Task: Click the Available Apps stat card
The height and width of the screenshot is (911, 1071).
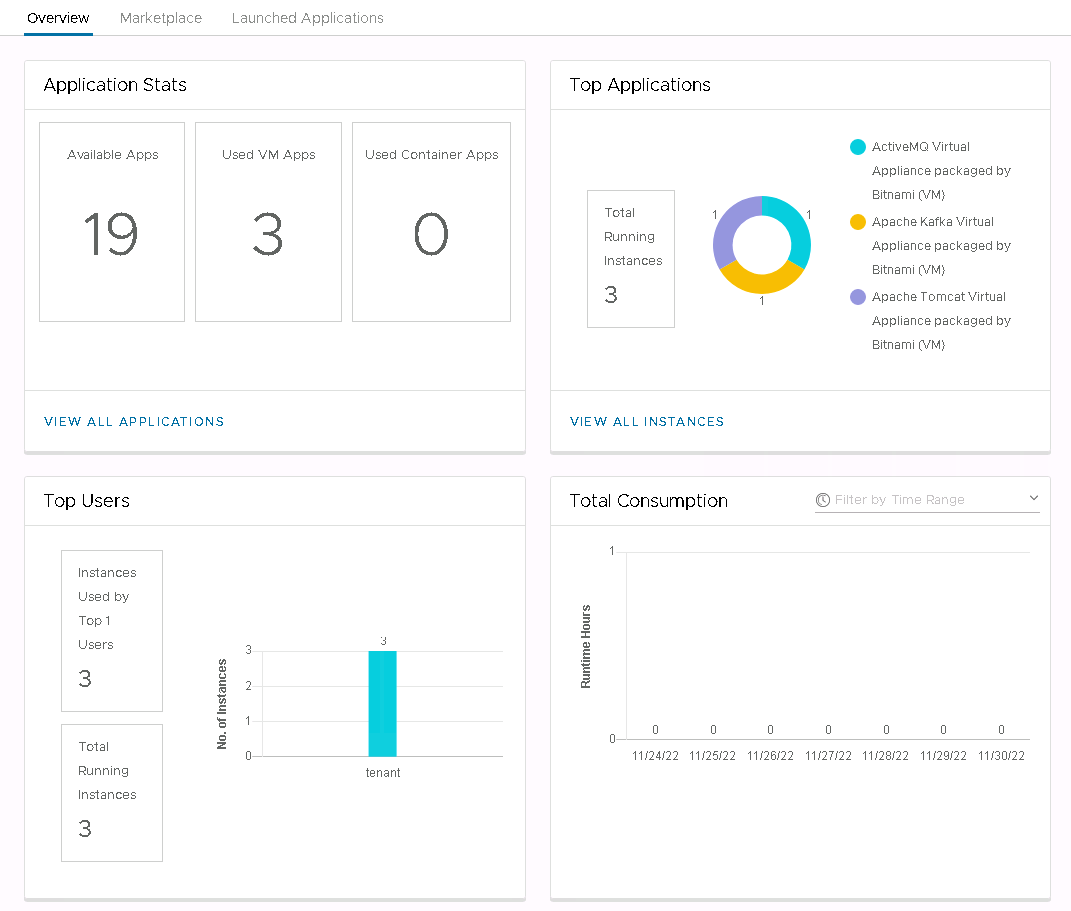Action: pyautogui.click(x=112, y=222)
